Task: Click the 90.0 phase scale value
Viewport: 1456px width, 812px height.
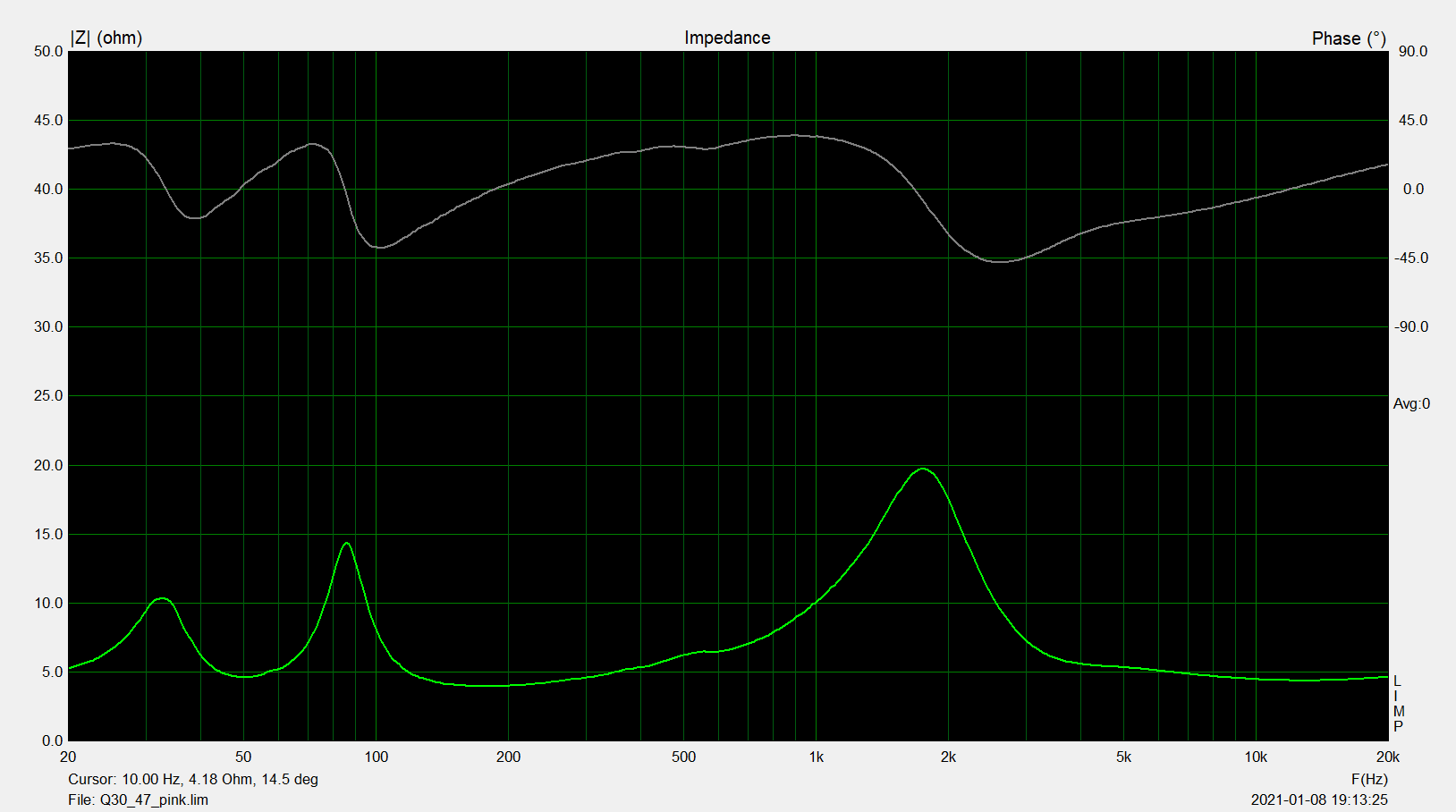Action: [x=1413, y=51]
